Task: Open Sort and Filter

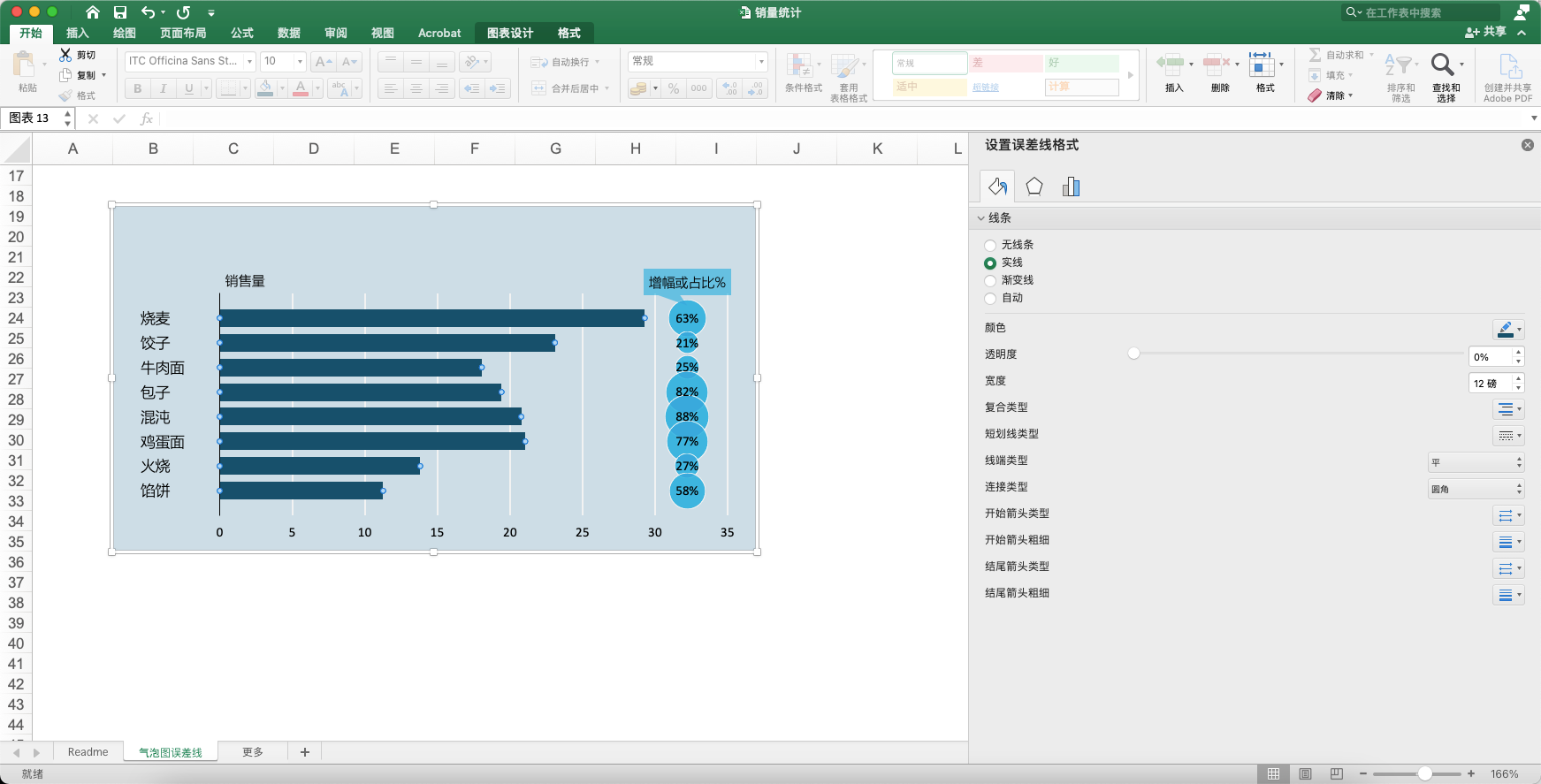Action: coord(1400,77)
